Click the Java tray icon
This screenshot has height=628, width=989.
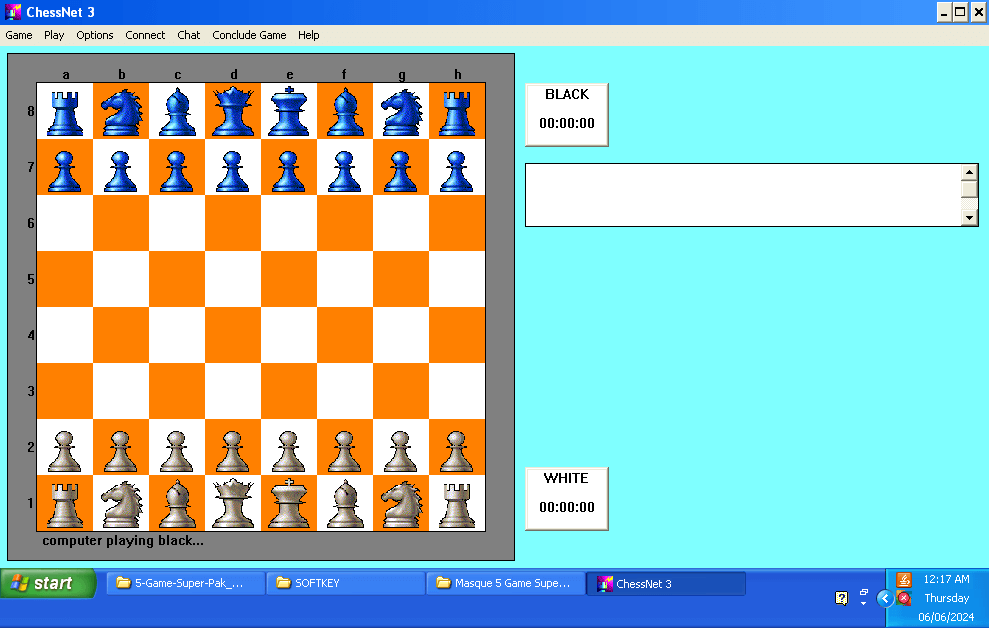click(904, 579)
